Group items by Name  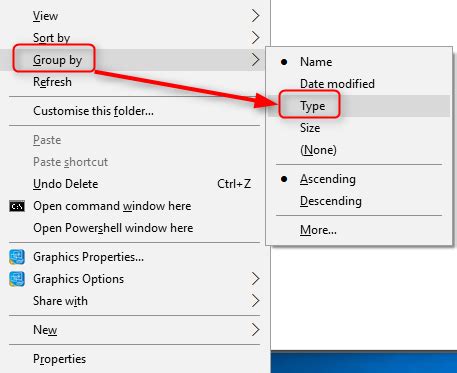click(359, 62)
